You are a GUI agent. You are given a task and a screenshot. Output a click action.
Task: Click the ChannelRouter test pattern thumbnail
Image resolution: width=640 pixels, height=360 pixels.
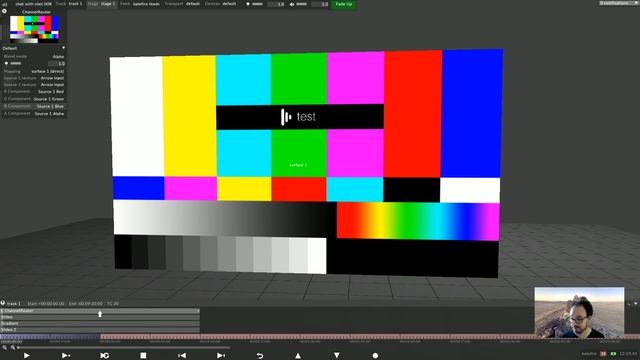point(34,29)
